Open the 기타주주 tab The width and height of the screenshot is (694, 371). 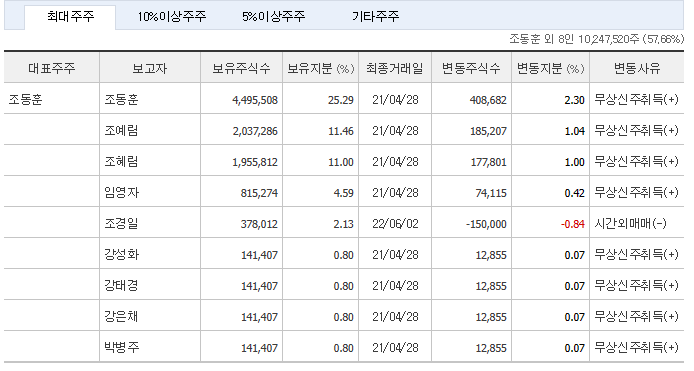pos(375,17)
